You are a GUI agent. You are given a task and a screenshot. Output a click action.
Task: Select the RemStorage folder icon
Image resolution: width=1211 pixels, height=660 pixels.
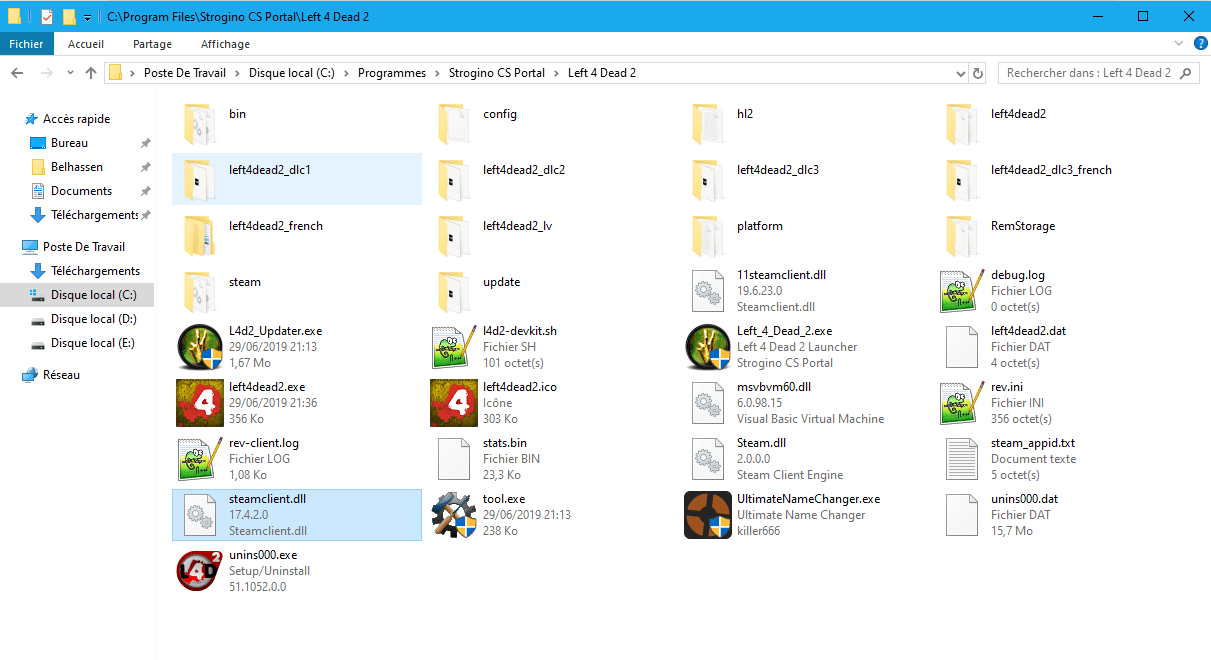click(x=962, y=235)
